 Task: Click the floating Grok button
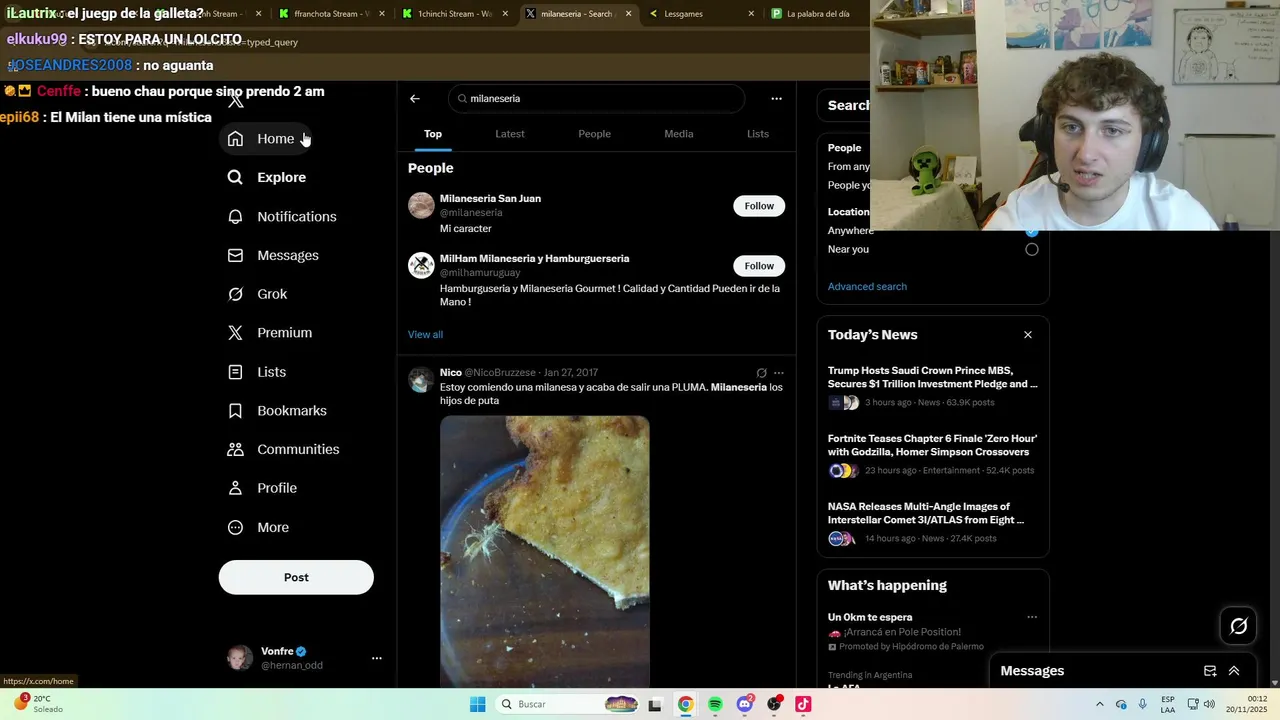coord(1239,626)
